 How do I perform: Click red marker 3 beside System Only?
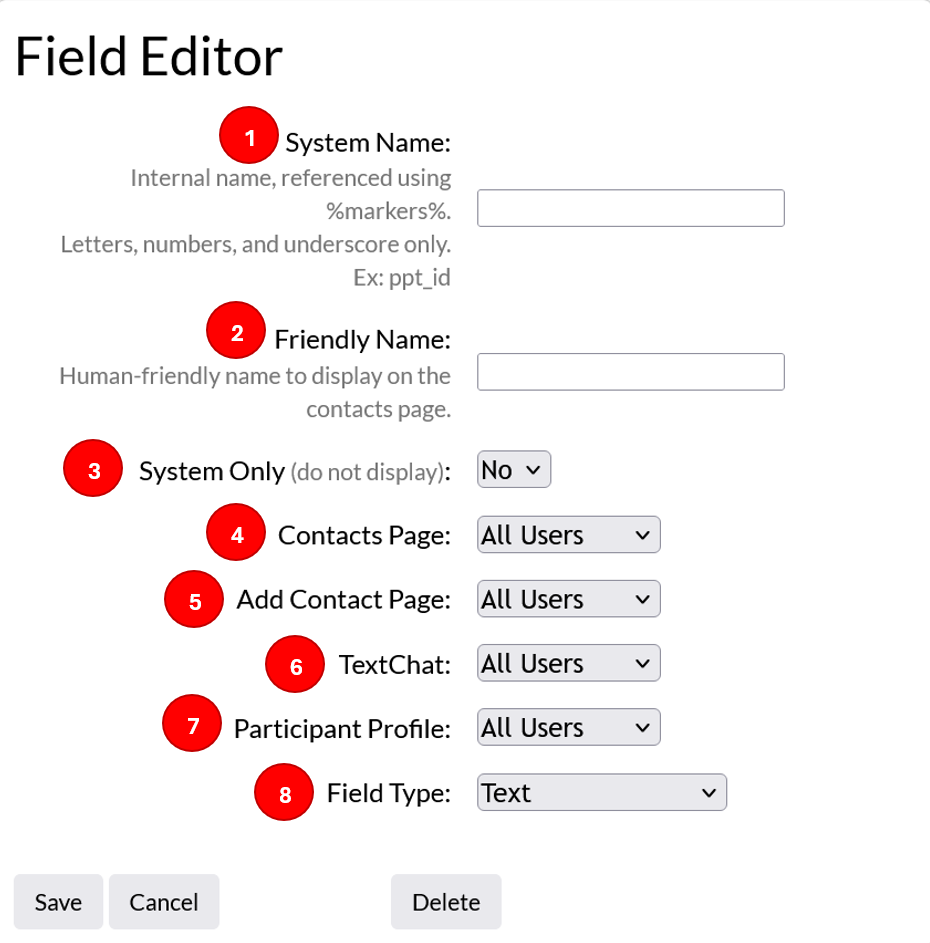coord(93,468)
